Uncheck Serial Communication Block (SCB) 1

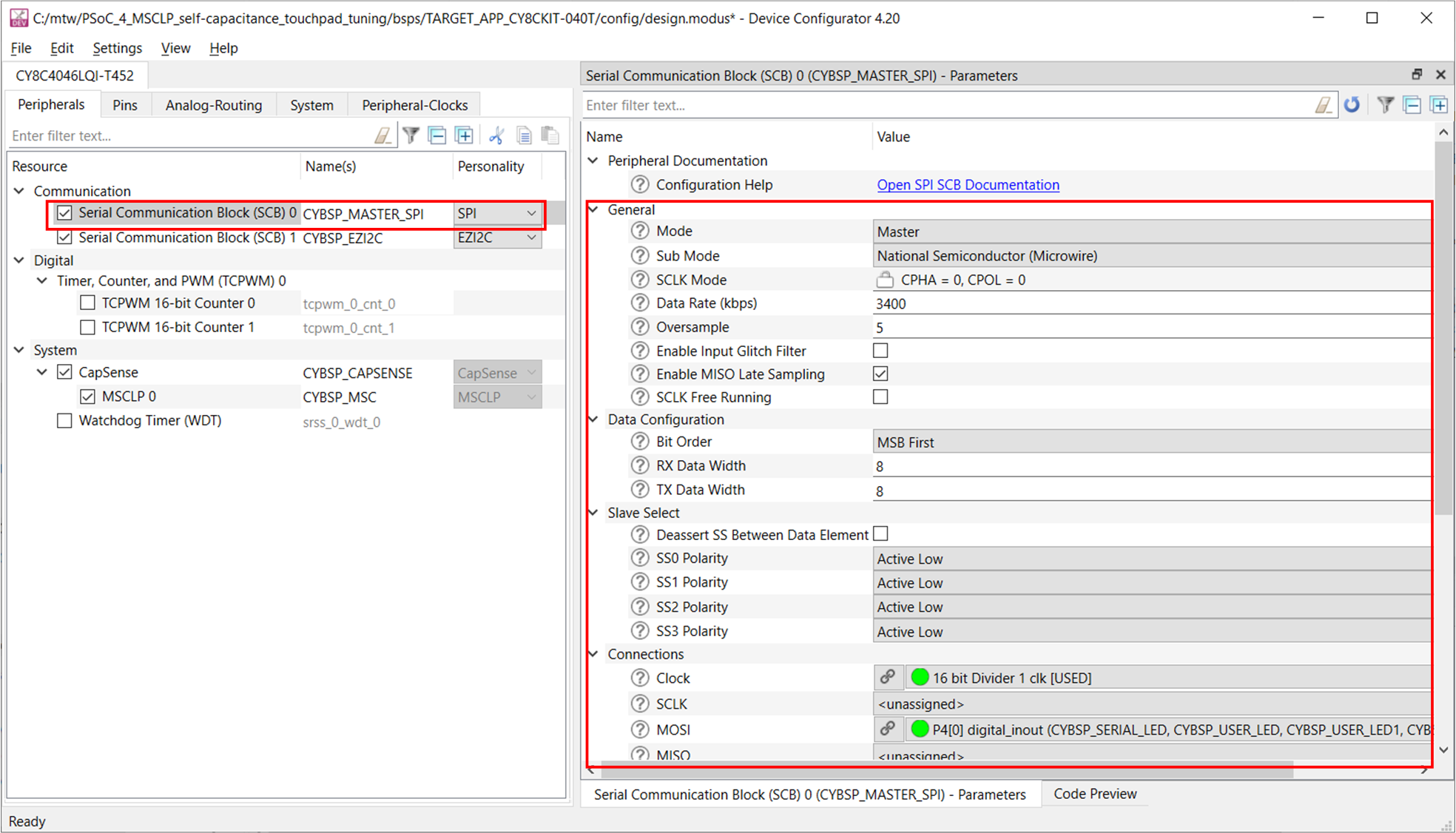click(x=64, y=237)
